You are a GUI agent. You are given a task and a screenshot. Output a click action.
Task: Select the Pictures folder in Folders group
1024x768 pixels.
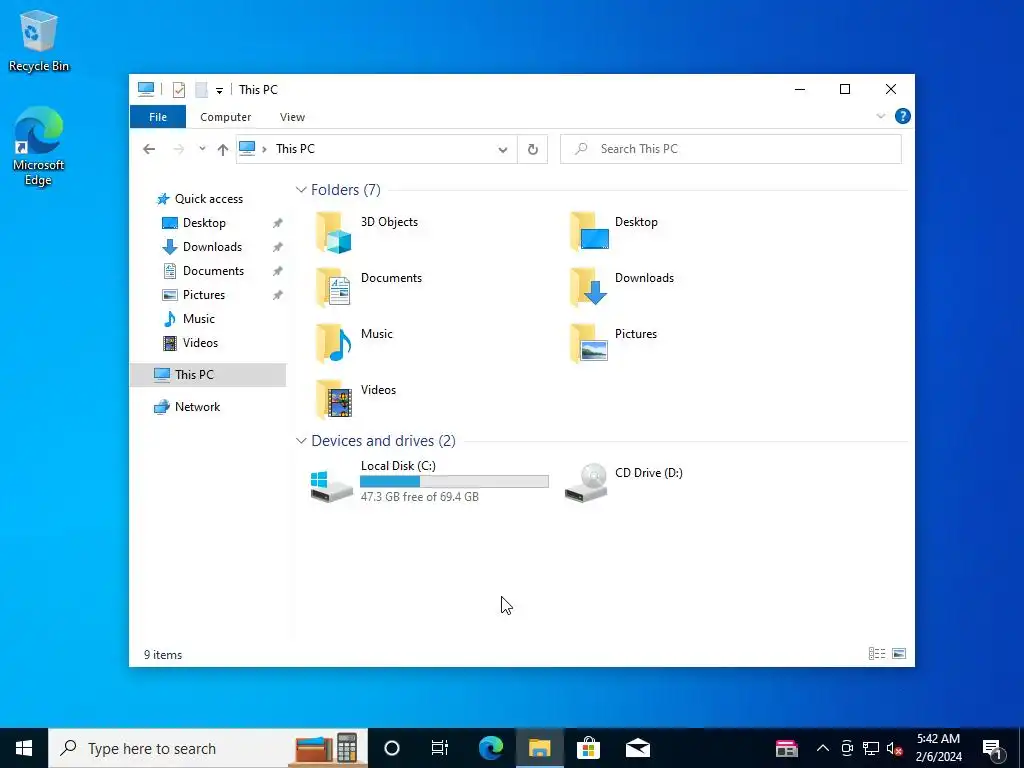613,344
